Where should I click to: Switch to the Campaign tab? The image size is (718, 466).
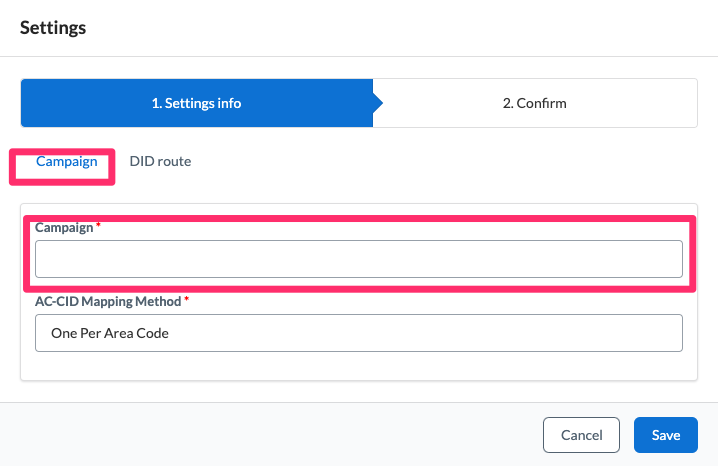coord(66,162)
